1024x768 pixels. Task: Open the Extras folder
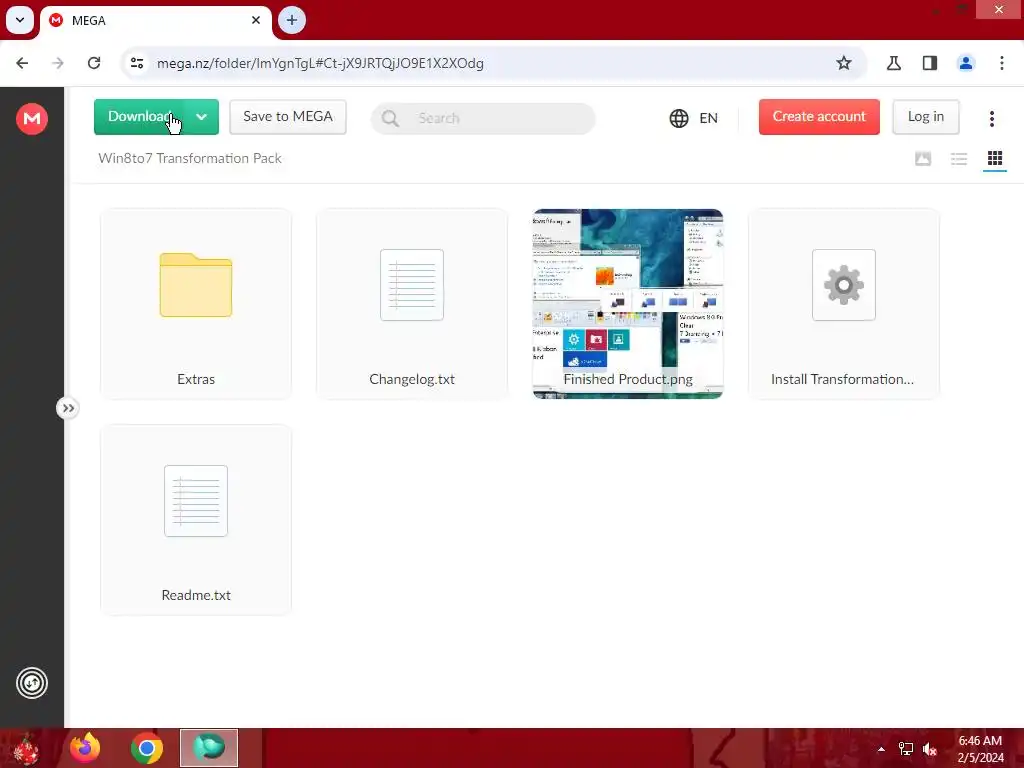coord(196,304)
